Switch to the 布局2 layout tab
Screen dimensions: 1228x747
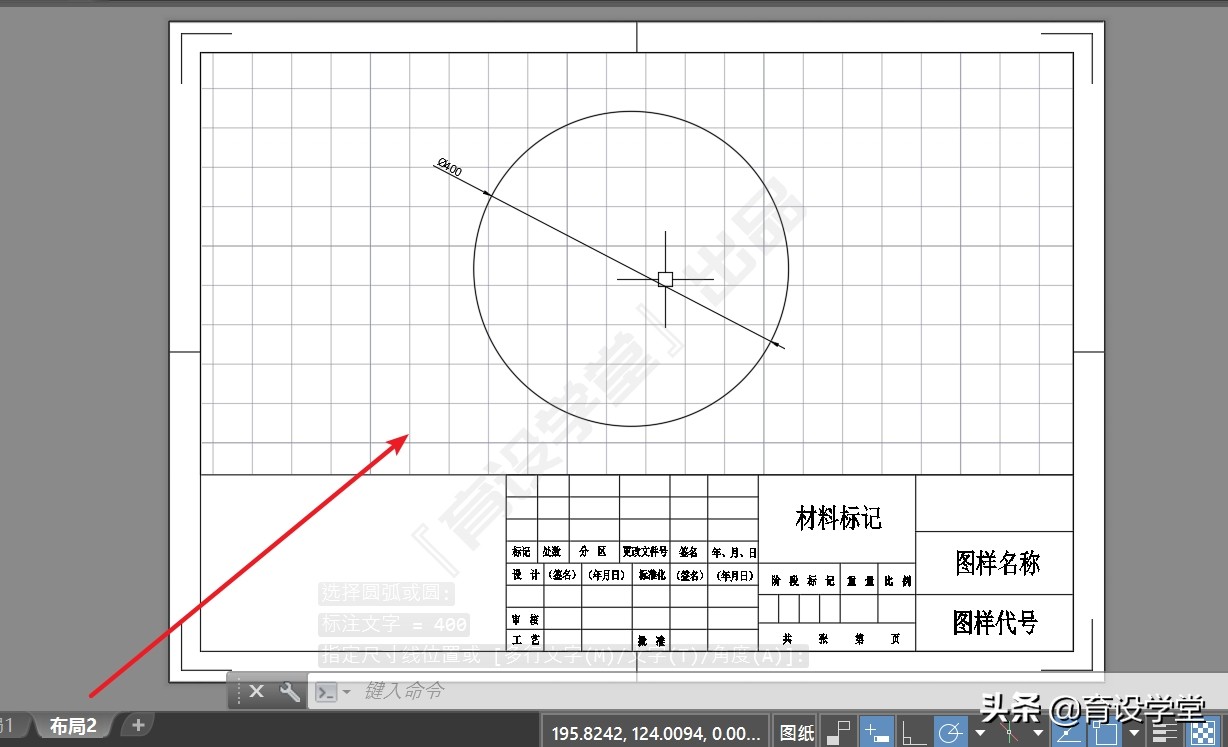coord(73,726)
